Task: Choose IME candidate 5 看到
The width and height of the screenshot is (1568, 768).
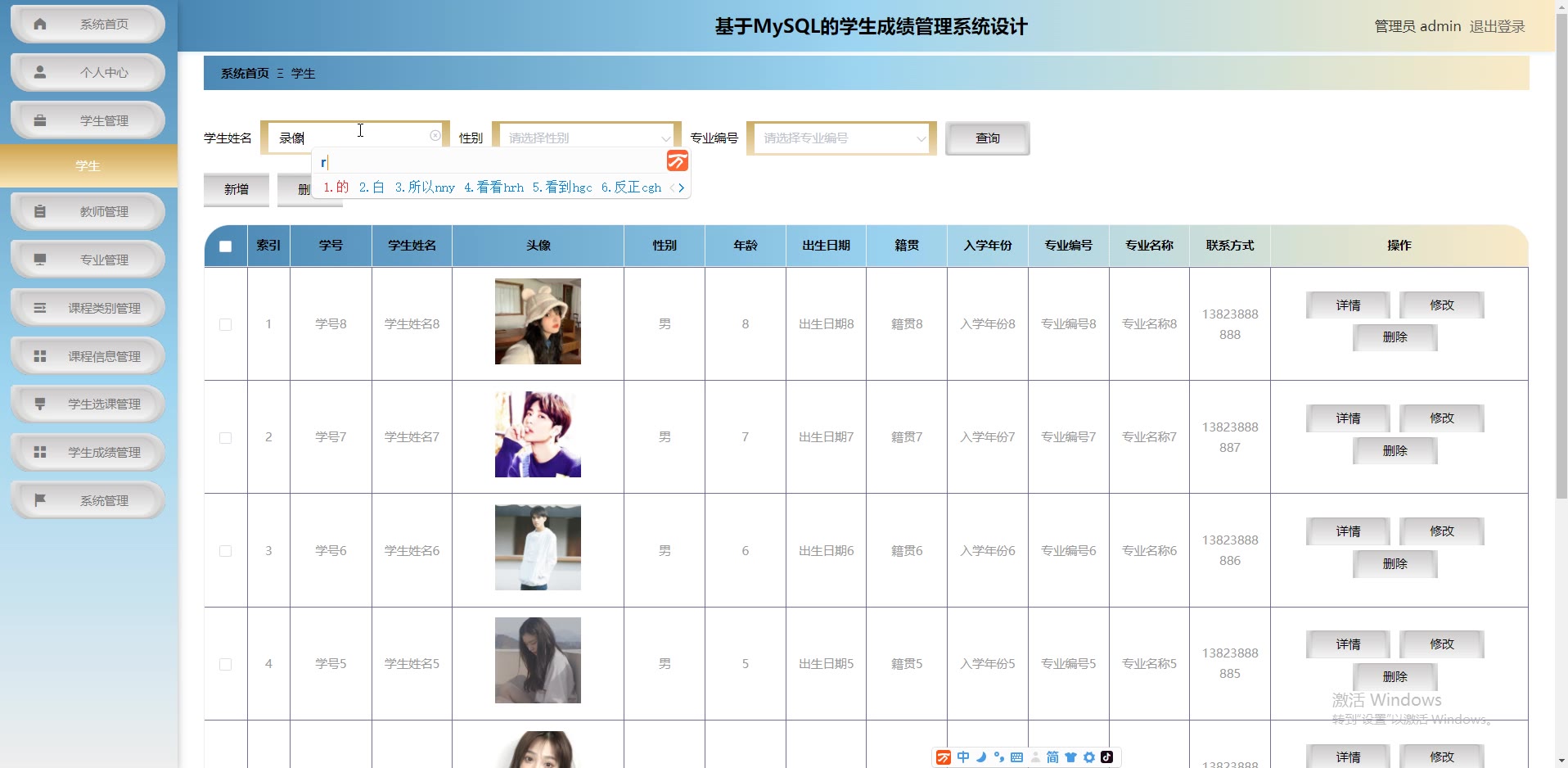Action: coord(562,187)
